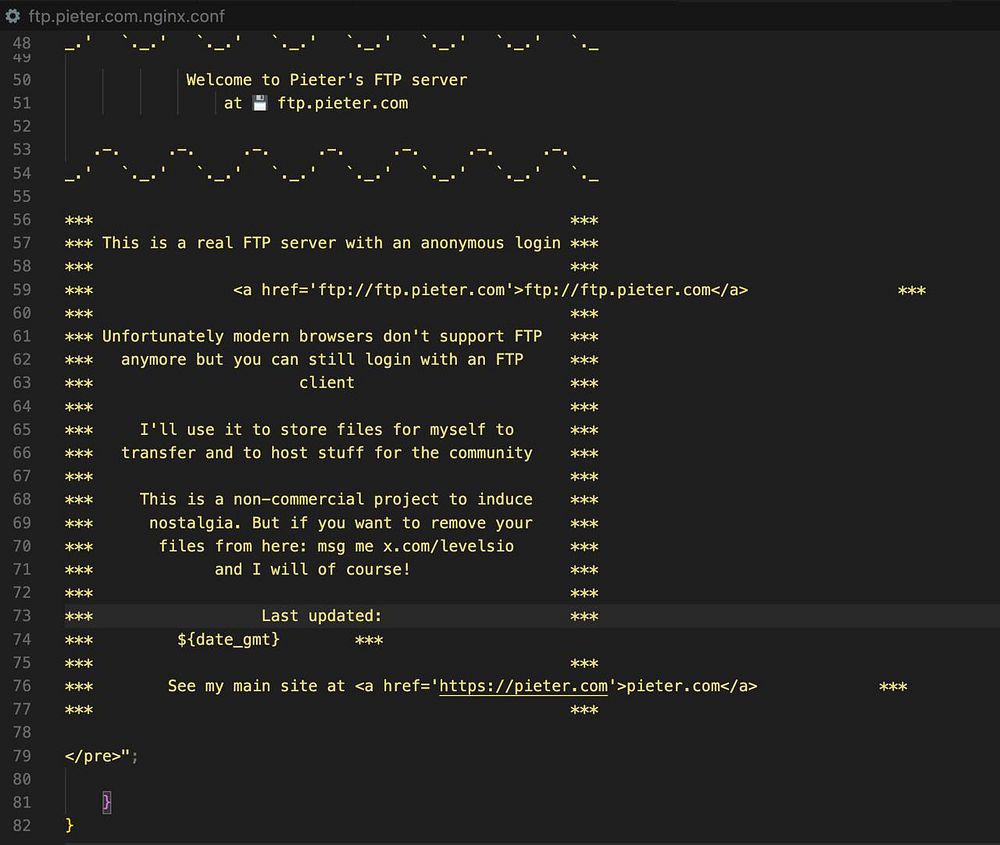Click the floppy disk emoji on line 51

tap(260, 103)
